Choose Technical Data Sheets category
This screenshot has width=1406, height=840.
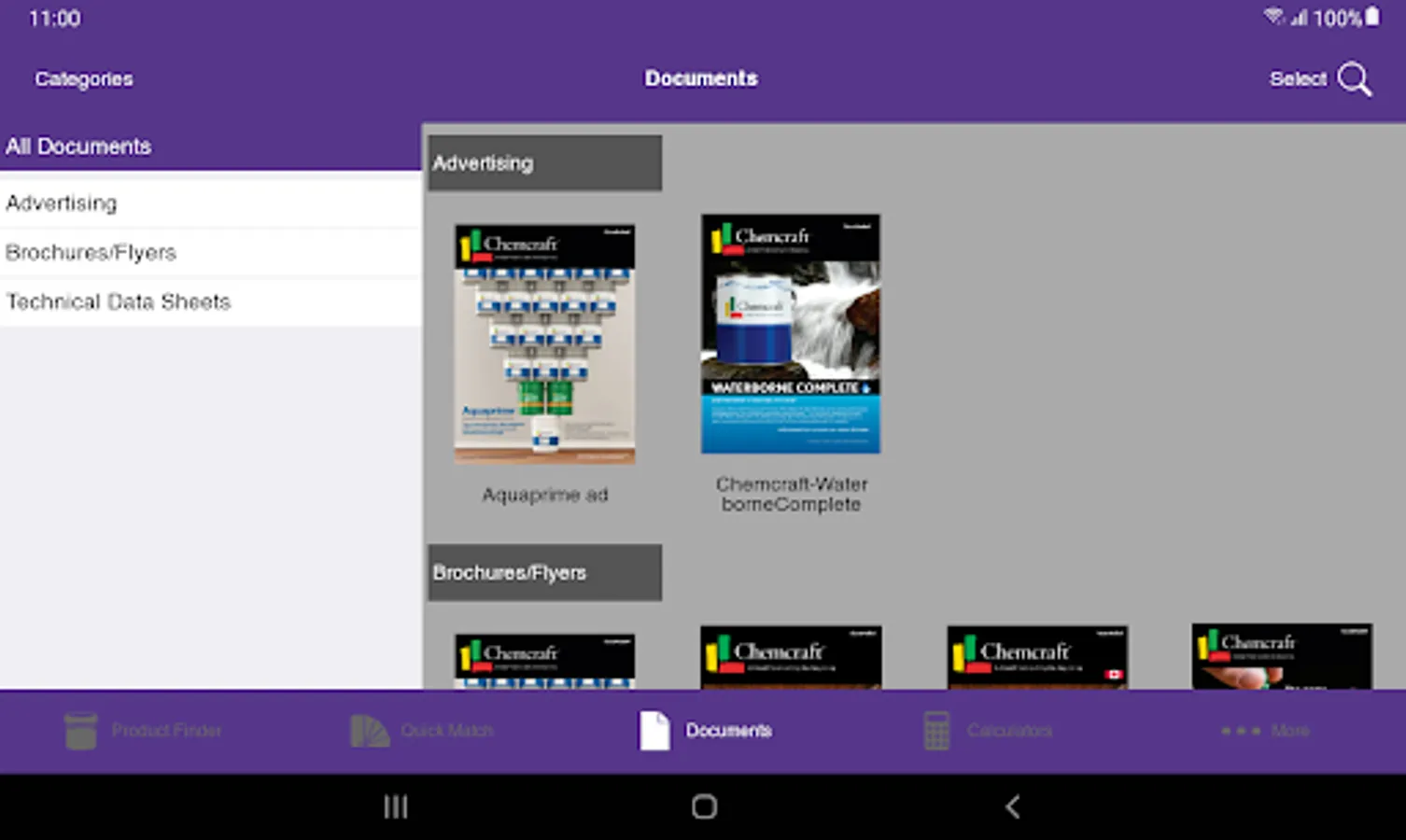[x=211, y=302]
